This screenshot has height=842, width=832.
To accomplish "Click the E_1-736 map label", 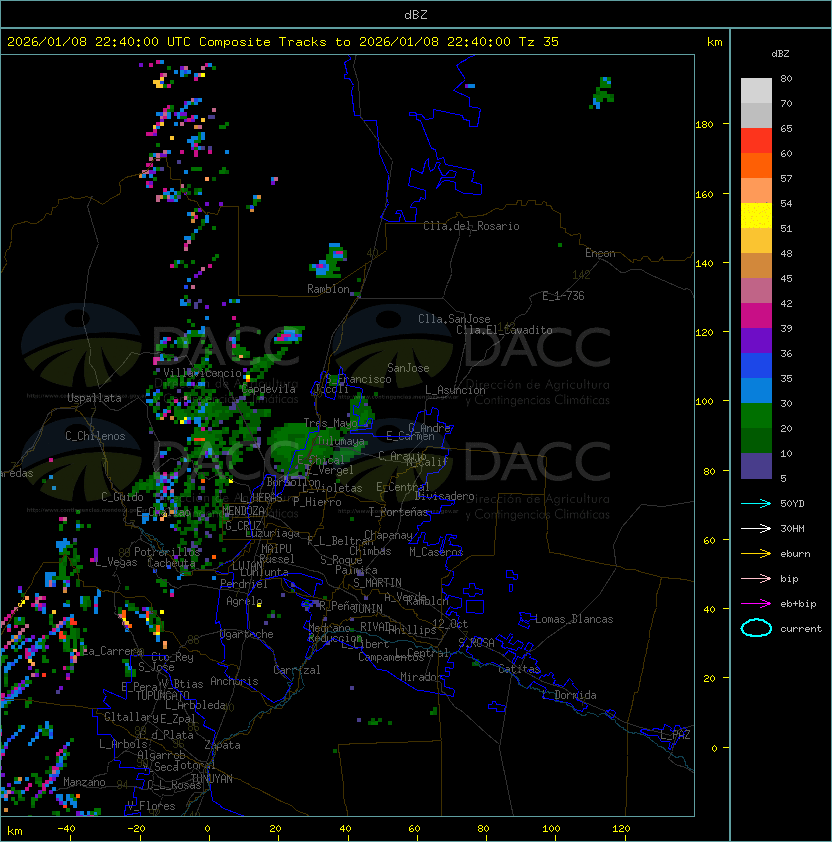I will pyautogui.click(x=563, y=296).
